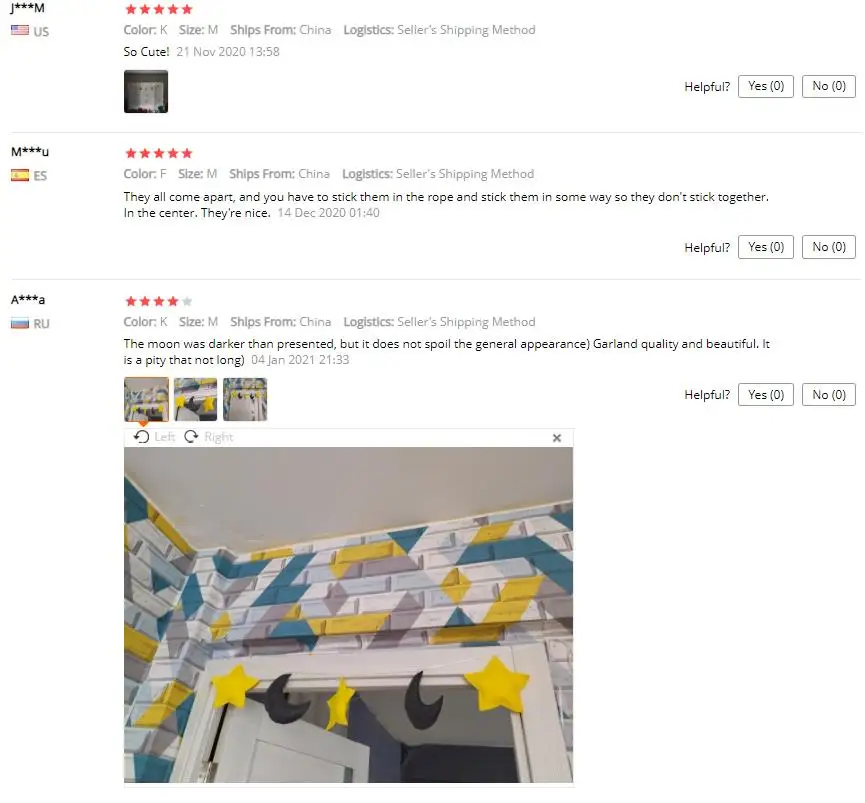Mark J***M's review helpful with Yes
The image size is (865, 803).
coord(766,86)
